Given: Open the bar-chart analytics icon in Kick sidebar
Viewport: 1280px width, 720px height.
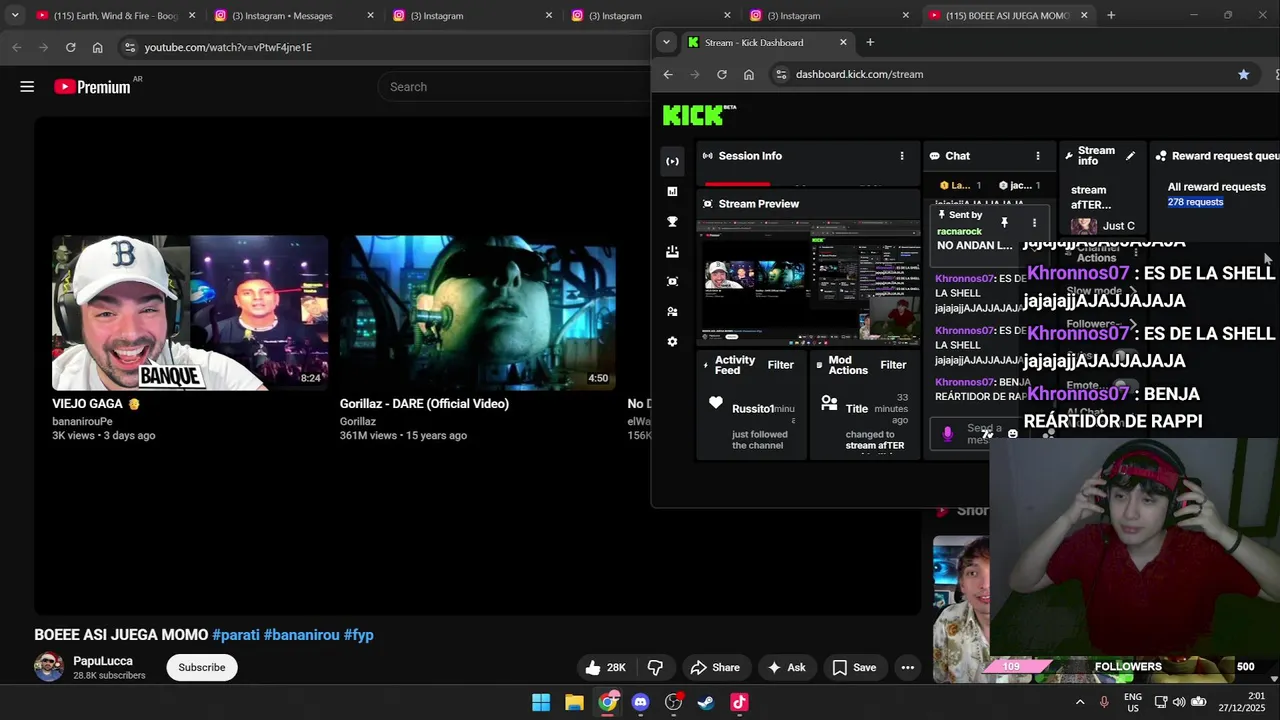Looking at the screenshot, I should 672,191.
